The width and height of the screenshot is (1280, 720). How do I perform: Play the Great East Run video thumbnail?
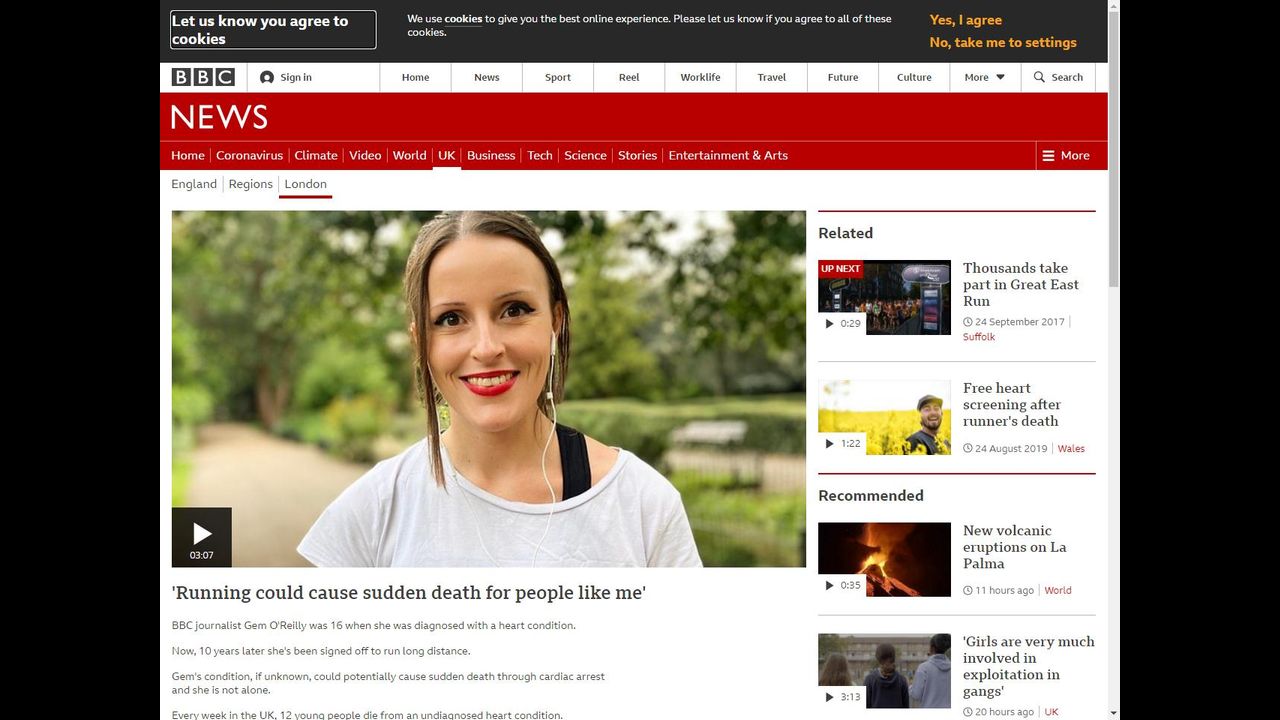coord(884,297)
